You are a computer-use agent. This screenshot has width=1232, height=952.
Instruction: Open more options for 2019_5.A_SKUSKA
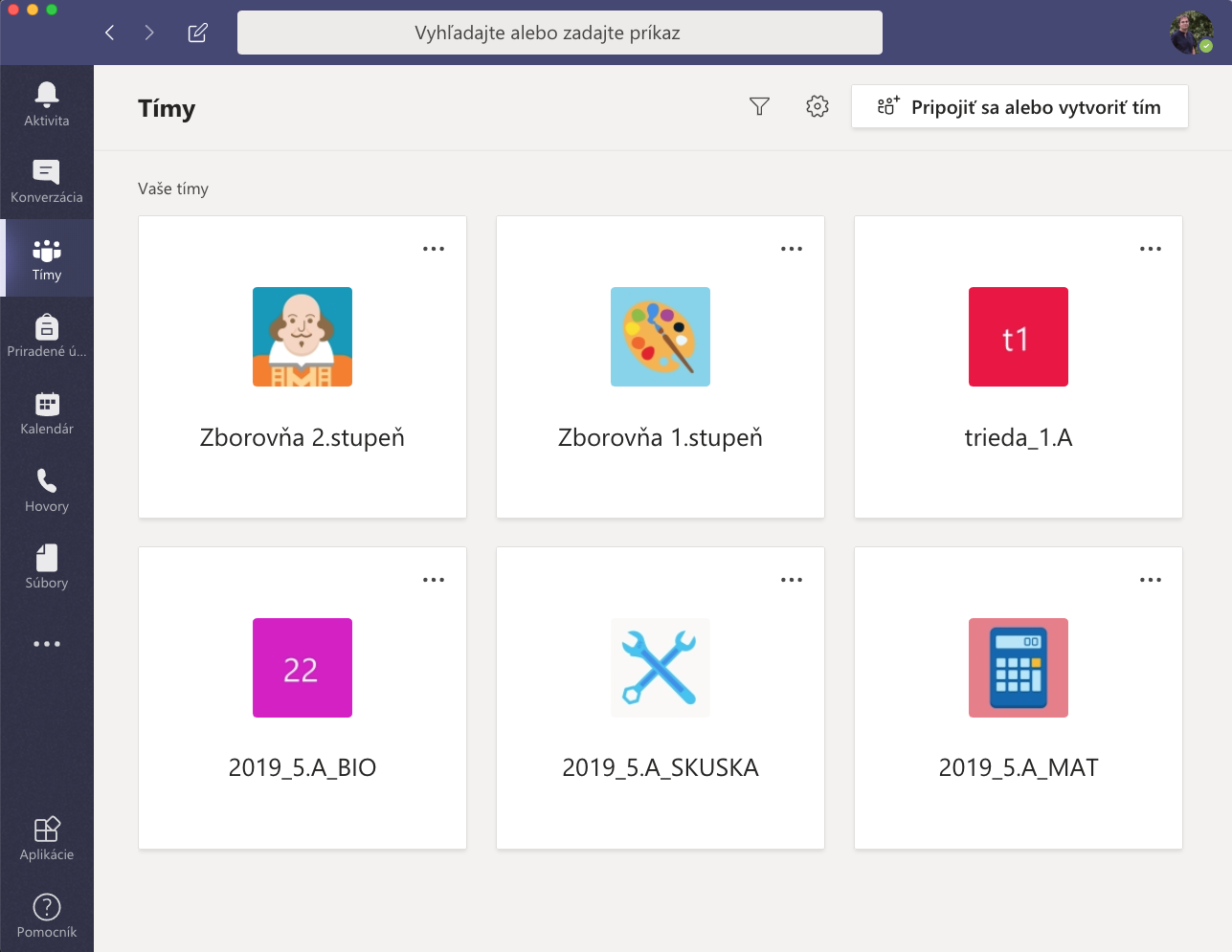point(792,580)
